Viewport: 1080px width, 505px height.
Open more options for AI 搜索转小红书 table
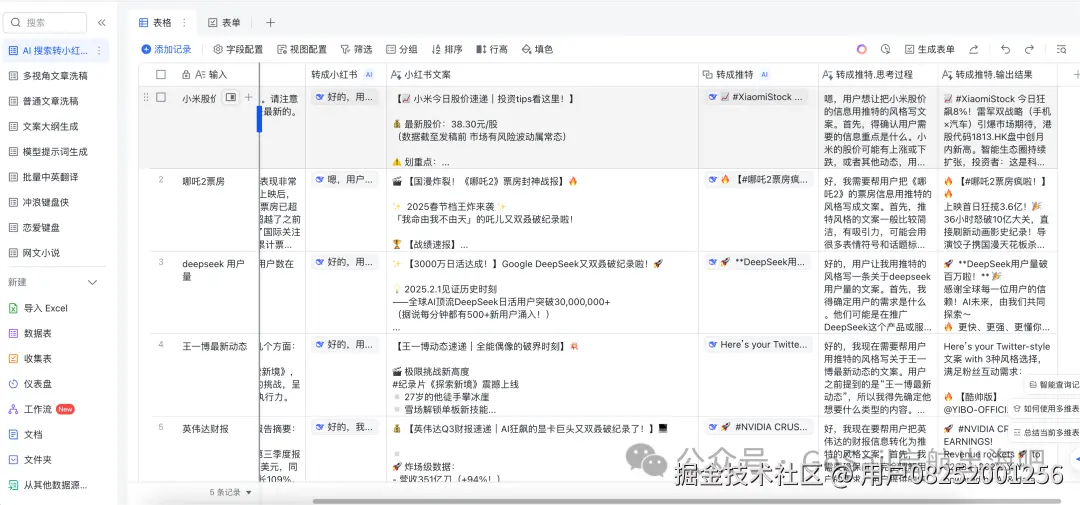point(99,50)
